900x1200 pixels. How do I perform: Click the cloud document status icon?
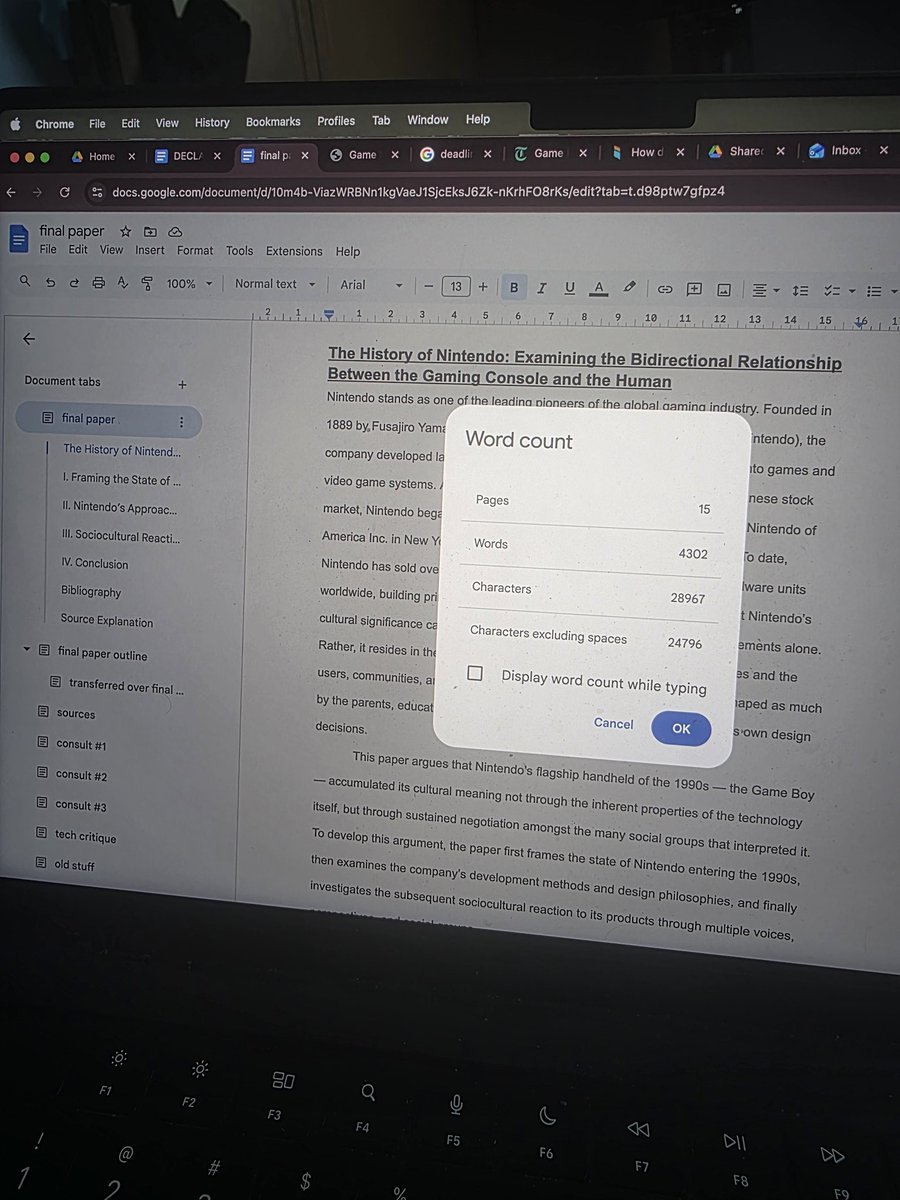click(x=175, y=231)
